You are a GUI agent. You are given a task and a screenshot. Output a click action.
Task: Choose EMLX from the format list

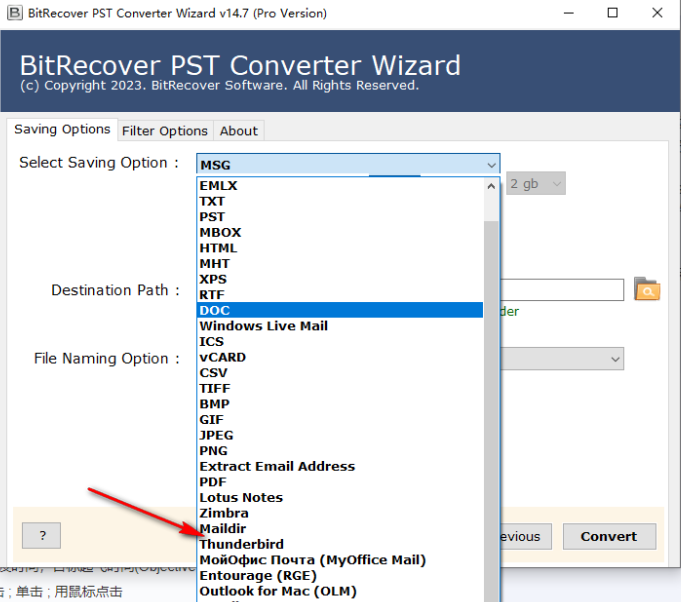(x=340, y=185)
